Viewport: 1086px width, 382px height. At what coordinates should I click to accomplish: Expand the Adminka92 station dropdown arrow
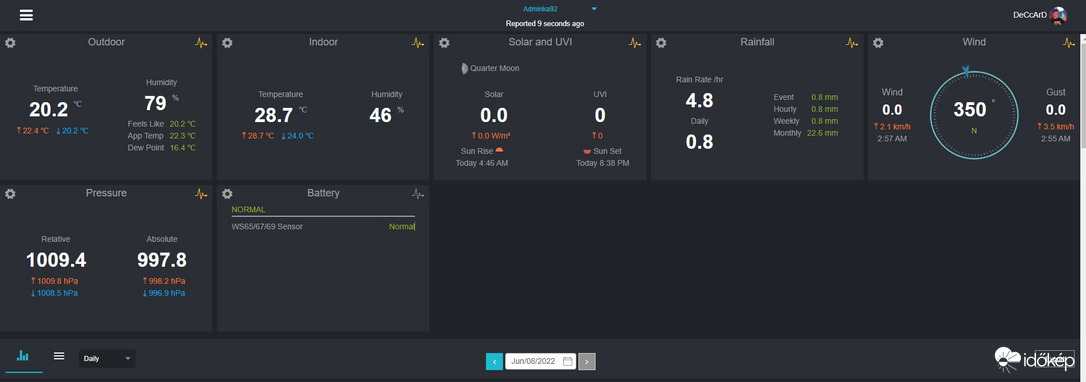click(x=594, y=9)
